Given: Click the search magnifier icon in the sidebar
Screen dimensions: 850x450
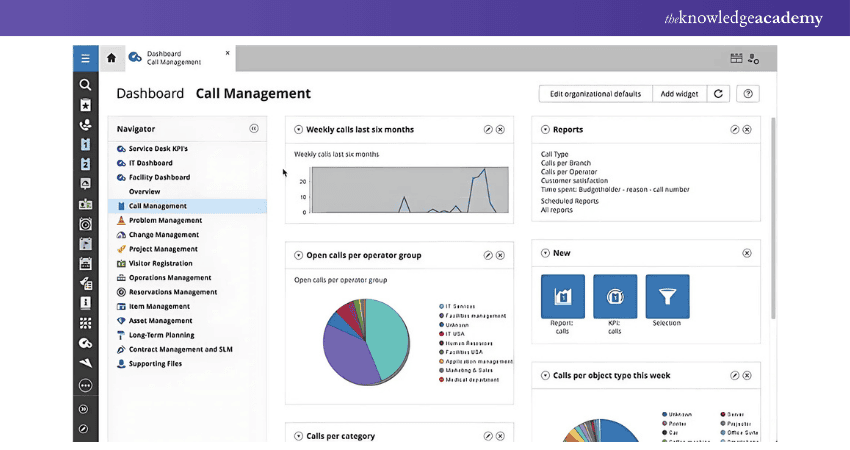Looking at the screenshot, I should point(86,85).
